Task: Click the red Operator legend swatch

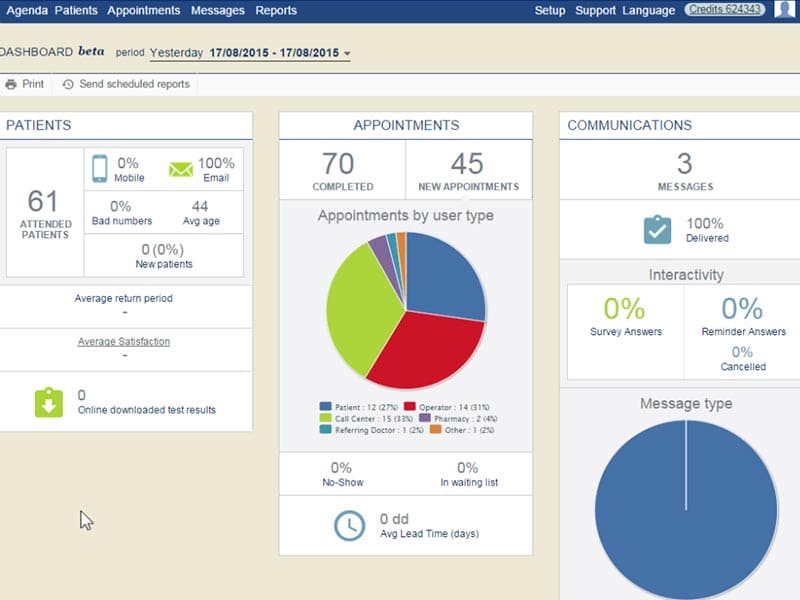Action: [410, 407]
